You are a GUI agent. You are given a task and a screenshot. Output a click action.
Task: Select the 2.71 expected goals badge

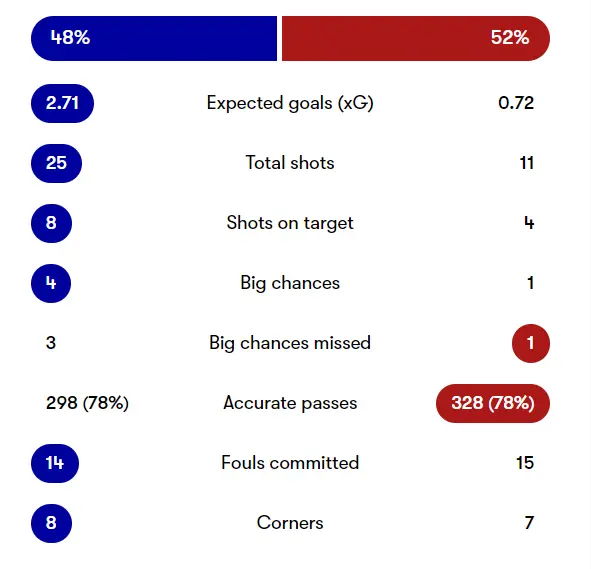pos(62,103)
